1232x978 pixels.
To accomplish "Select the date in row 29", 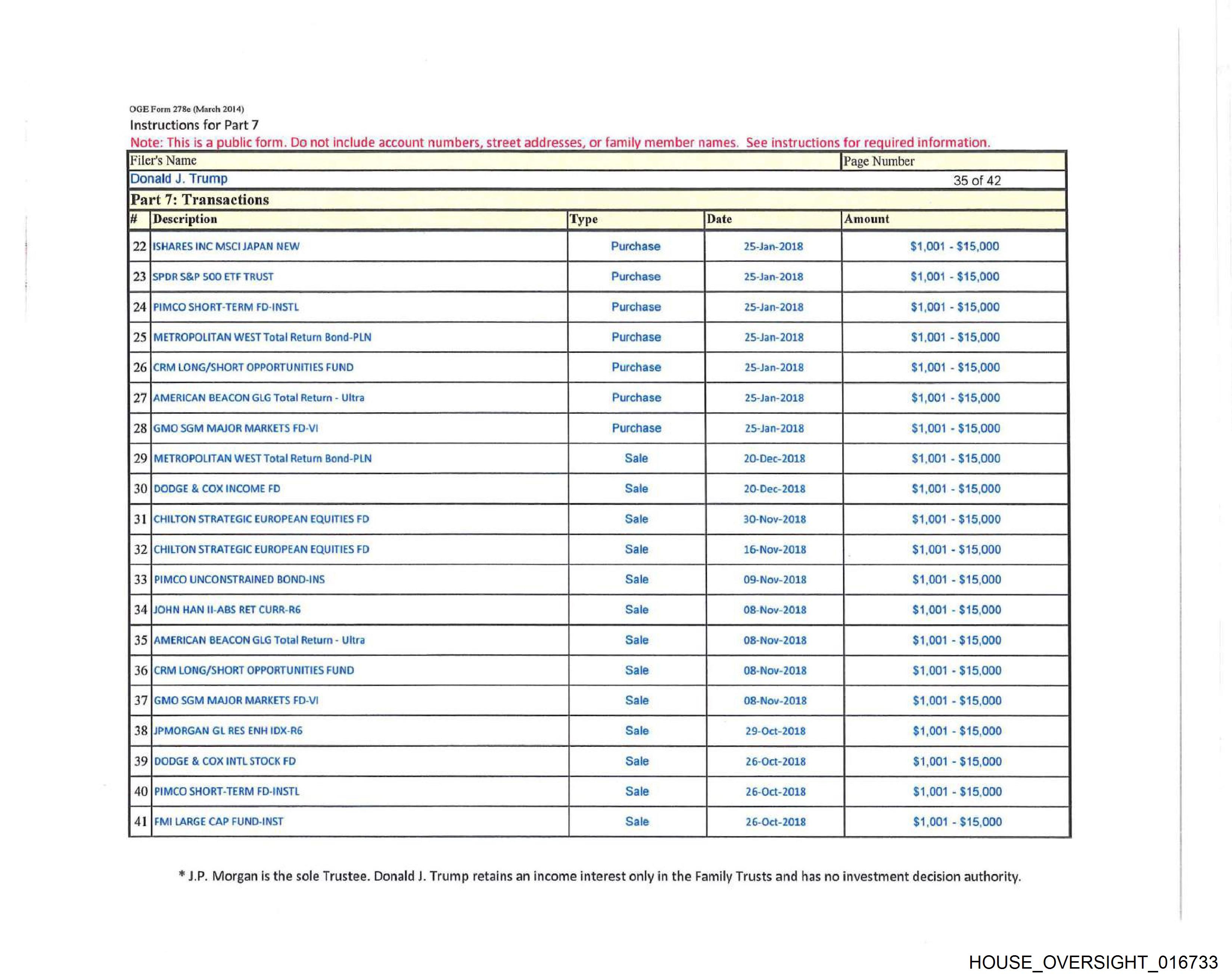I will point(774,459).
